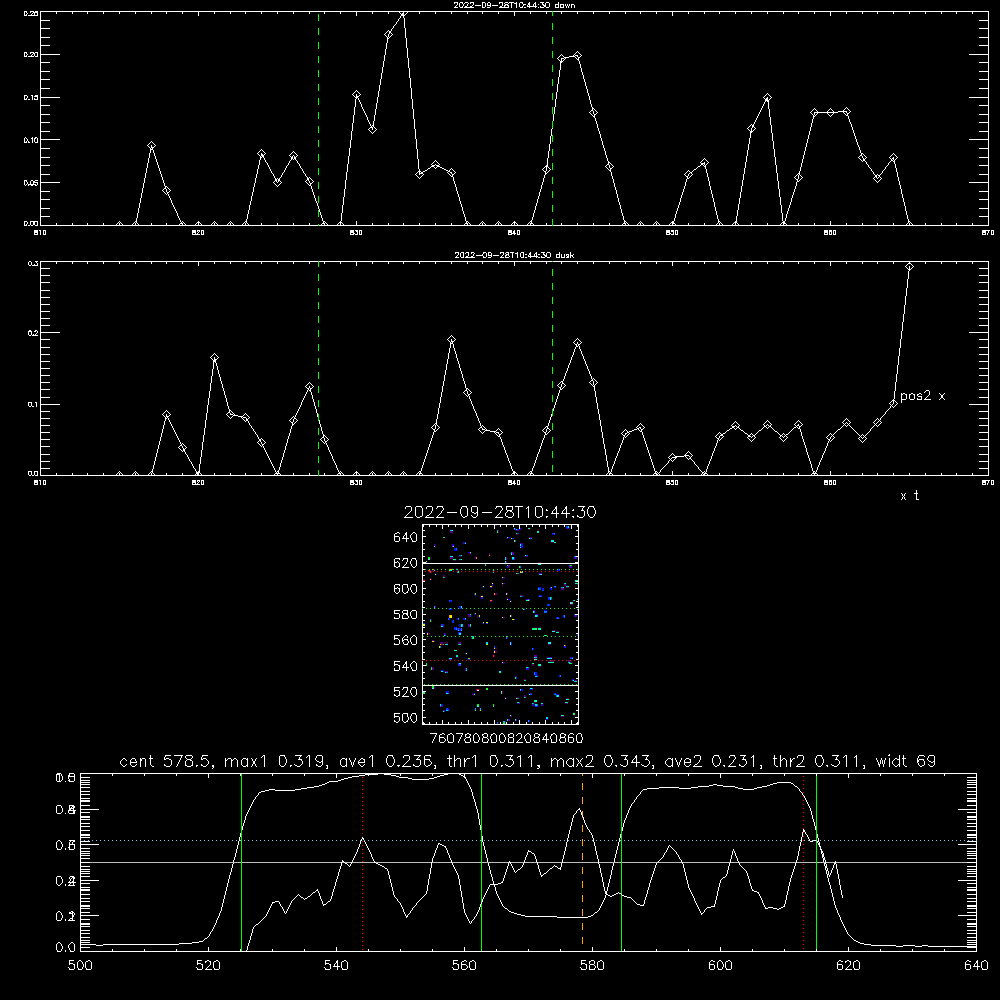Viewport: 1000px width, 1000px height.
Task: Click the orange dashed center line in bottom plot
Action: click(582, 861)
